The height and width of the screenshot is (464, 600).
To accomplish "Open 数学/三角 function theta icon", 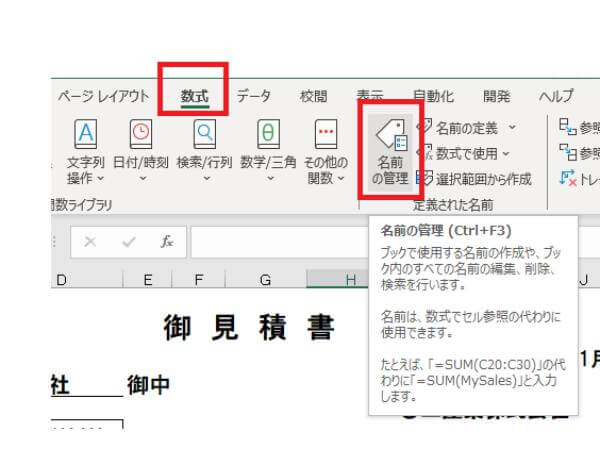I will tap(268, 134).
